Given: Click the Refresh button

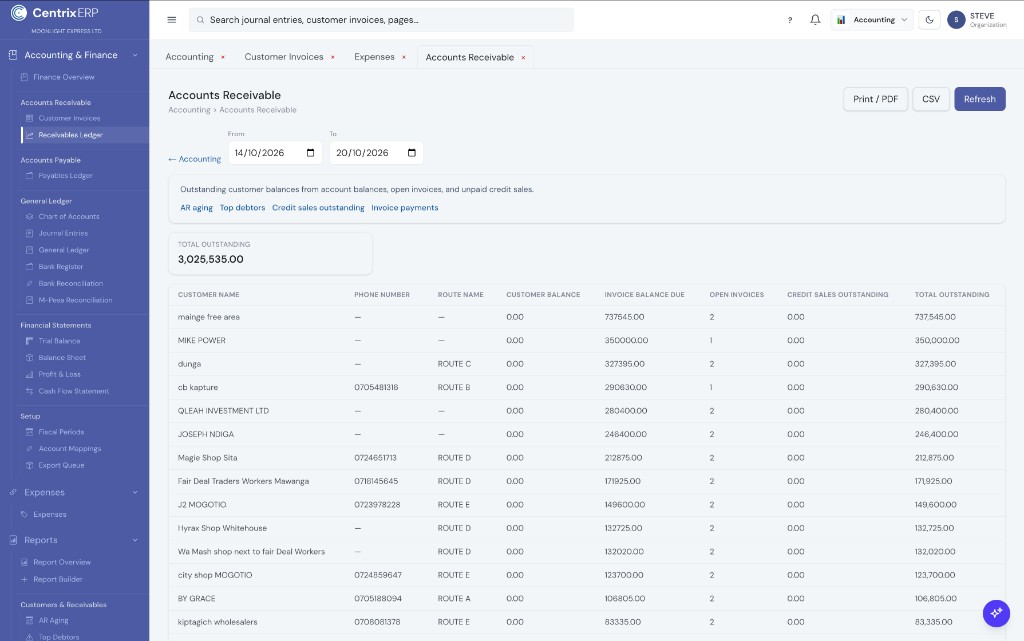Looking at the screenshot, I should 980,99.
